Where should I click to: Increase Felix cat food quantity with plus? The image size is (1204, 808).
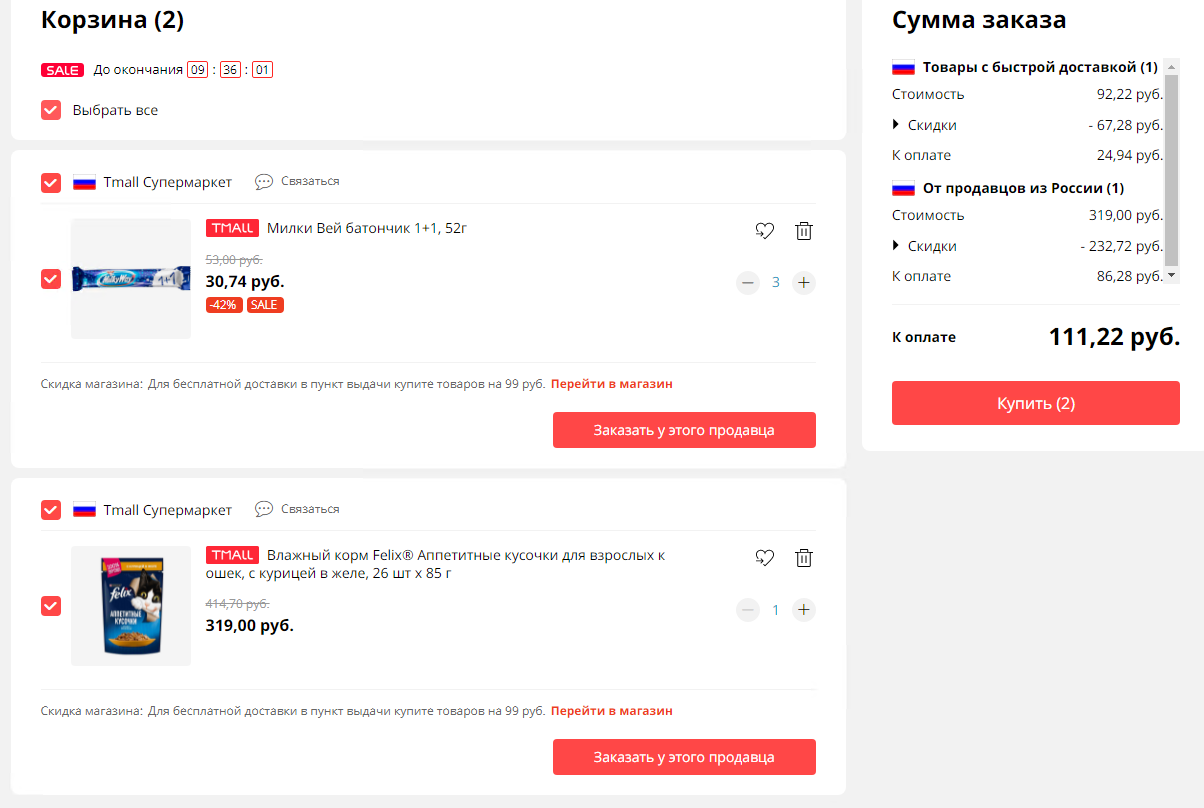tap(804, 610)
